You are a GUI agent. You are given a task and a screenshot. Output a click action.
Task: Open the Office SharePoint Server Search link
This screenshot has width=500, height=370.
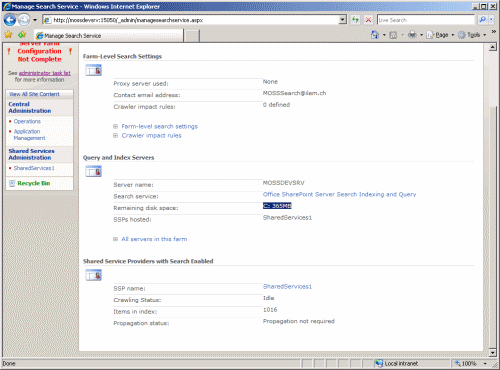point(339,194)
